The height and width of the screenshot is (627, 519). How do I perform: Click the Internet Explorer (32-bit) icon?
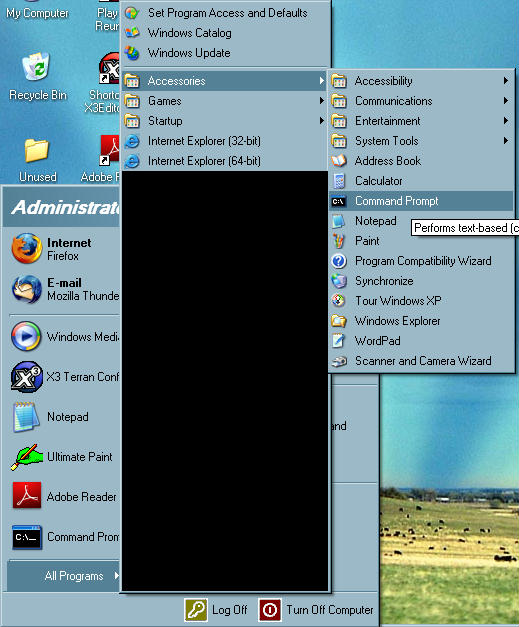tap(132, 141)
